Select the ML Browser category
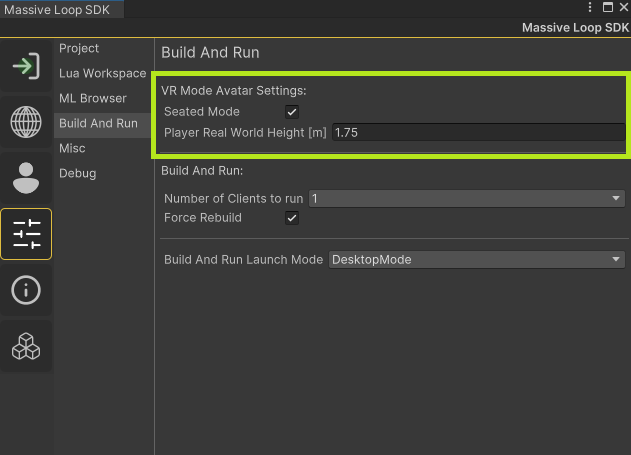This screenshot has width=631, height=455. [93, 98]
